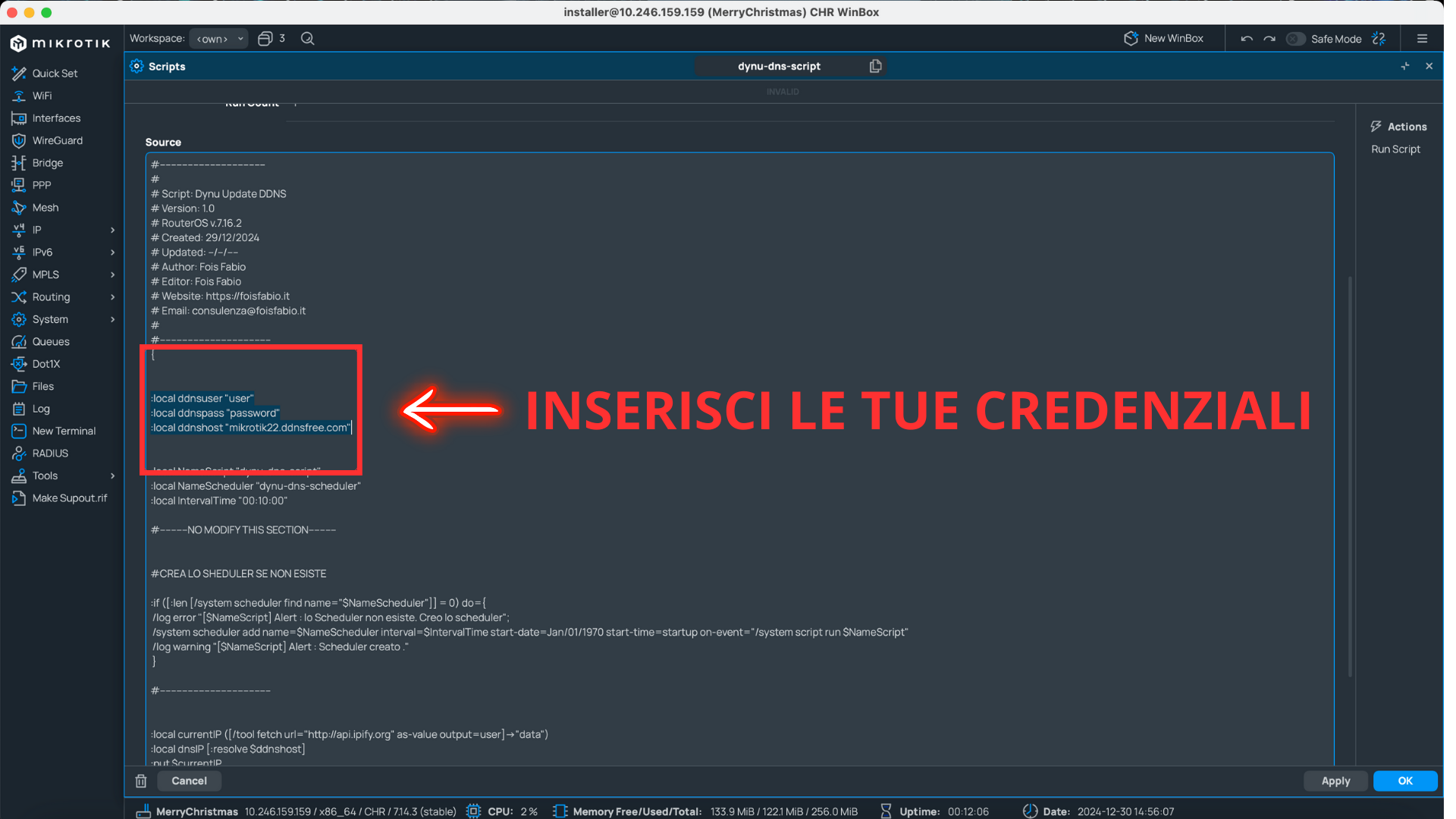Screen dimensions: 1456x819
Task: Click inside the Source code editor
Action: tap(739, 460)
